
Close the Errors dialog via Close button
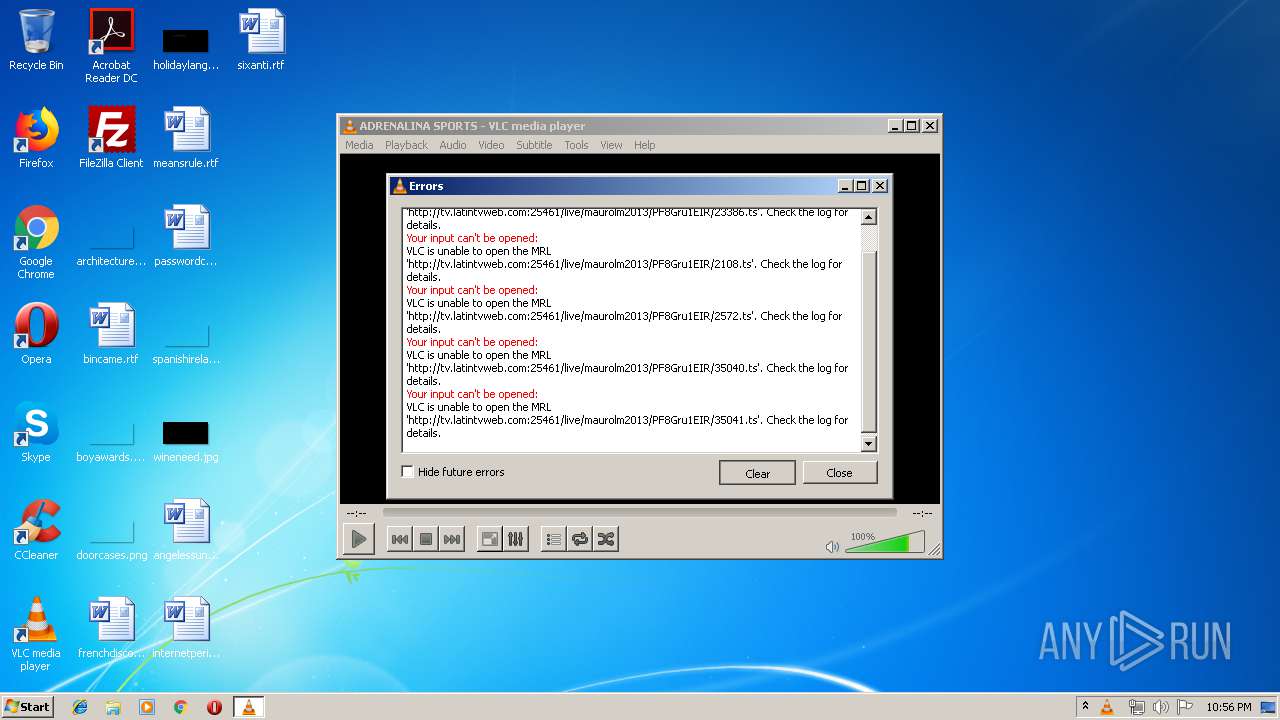point(839,473)
